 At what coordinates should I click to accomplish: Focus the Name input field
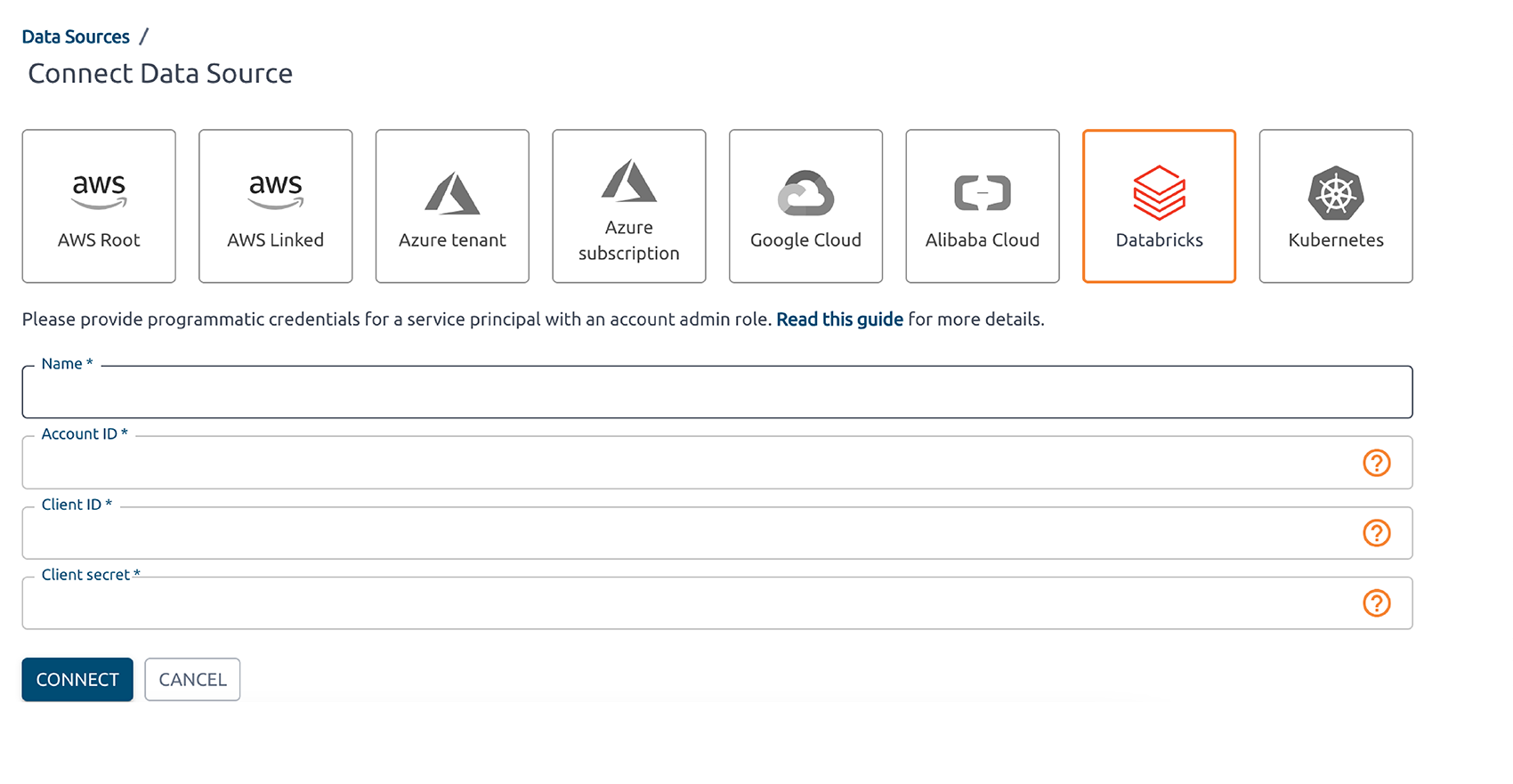click(x=717, y=392)
